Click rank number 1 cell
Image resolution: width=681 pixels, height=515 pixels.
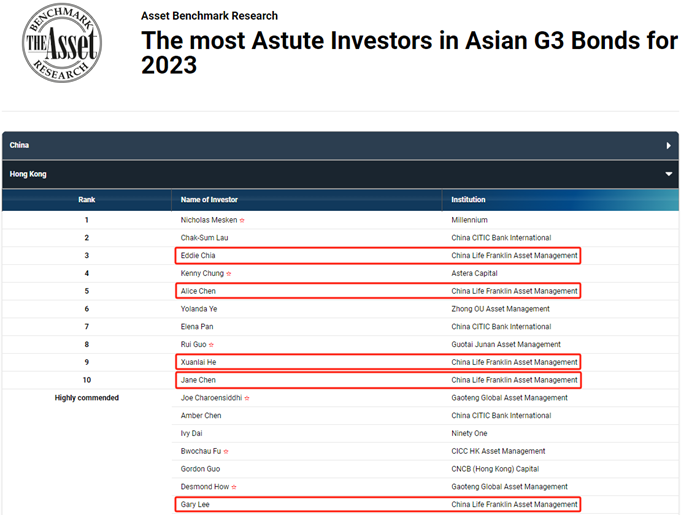tap(86, 220)
